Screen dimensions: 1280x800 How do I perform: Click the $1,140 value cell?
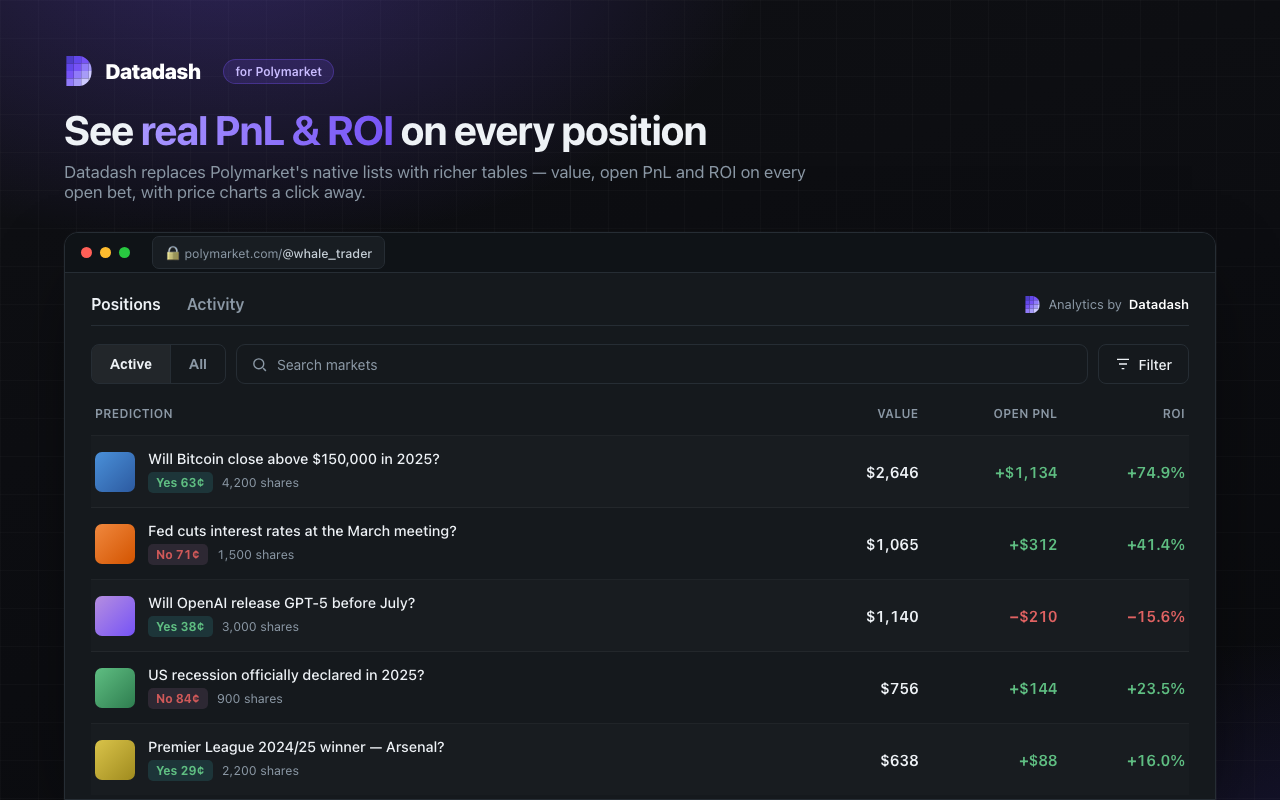coord(892,616)
